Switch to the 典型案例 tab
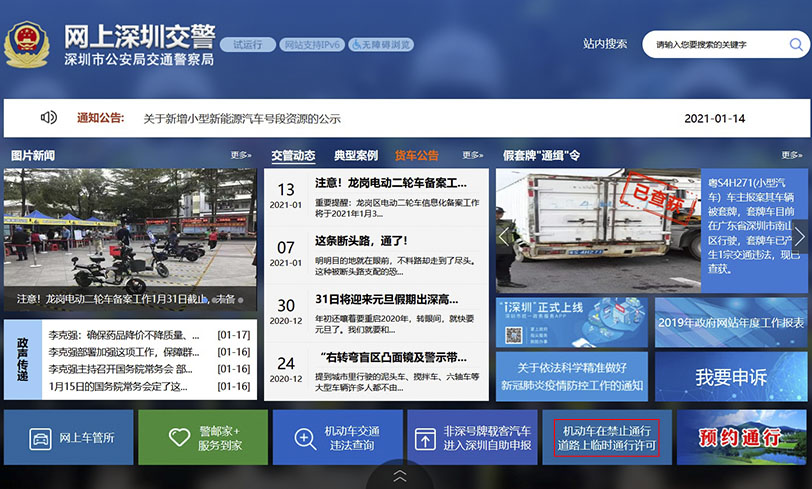812x489 pixels. click(356, 155)
